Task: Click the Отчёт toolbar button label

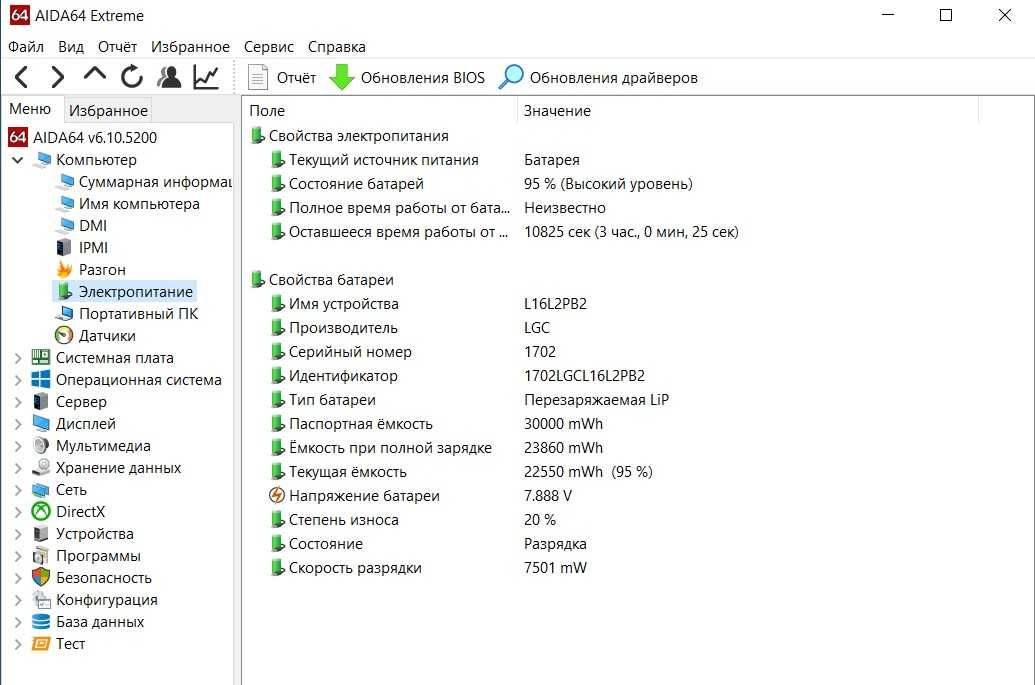Action: [296, 78]
